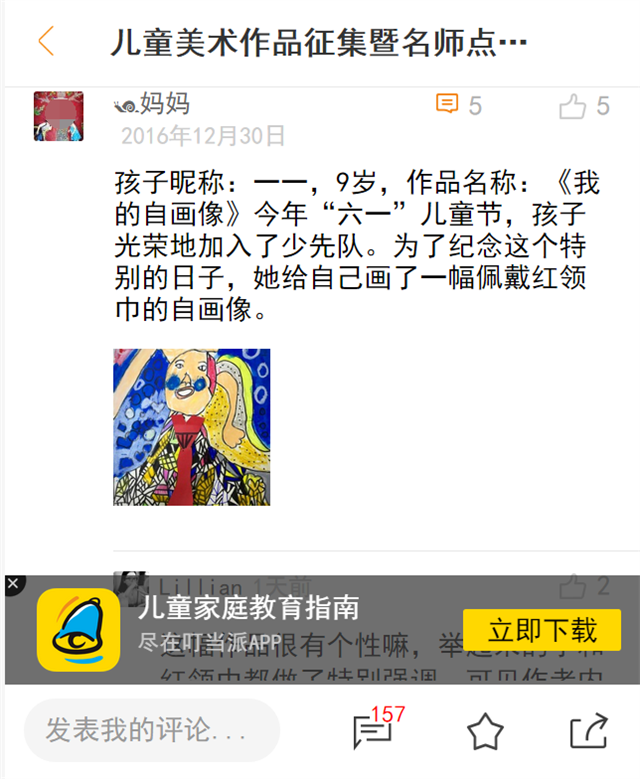Open the self-portrait painting thumbnail
Viewport: 640px width, 779px height.
[x=192, y=427]
